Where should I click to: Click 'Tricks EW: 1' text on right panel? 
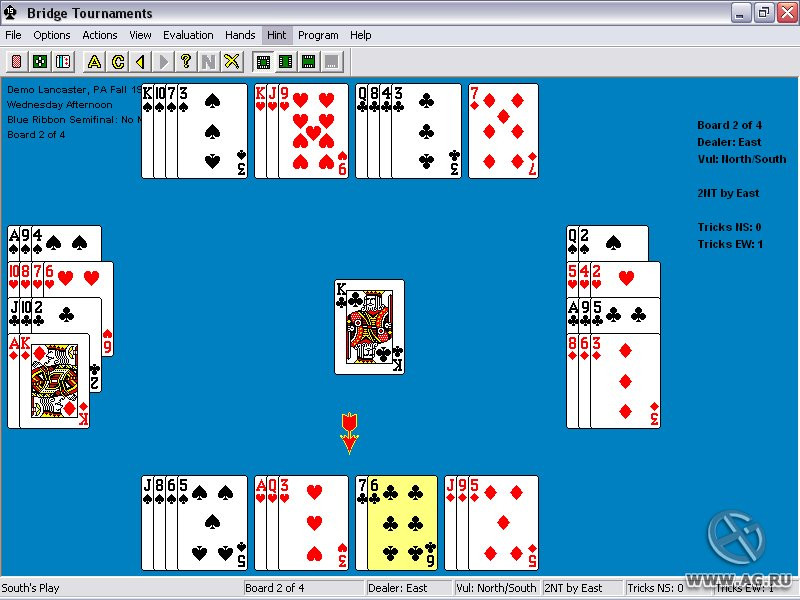(730, 244)
